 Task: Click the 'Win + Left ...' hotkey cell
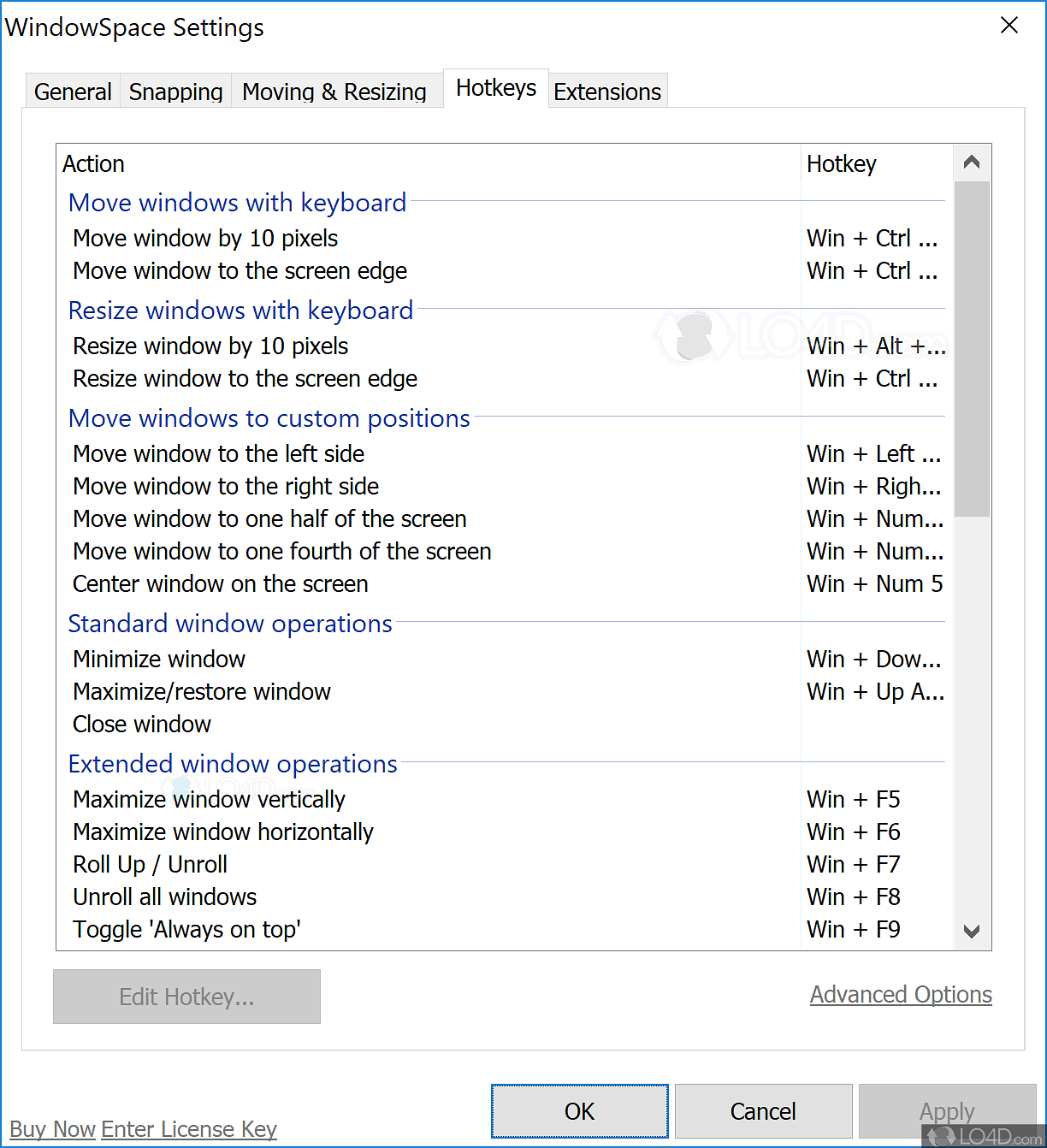coord(873,453)
